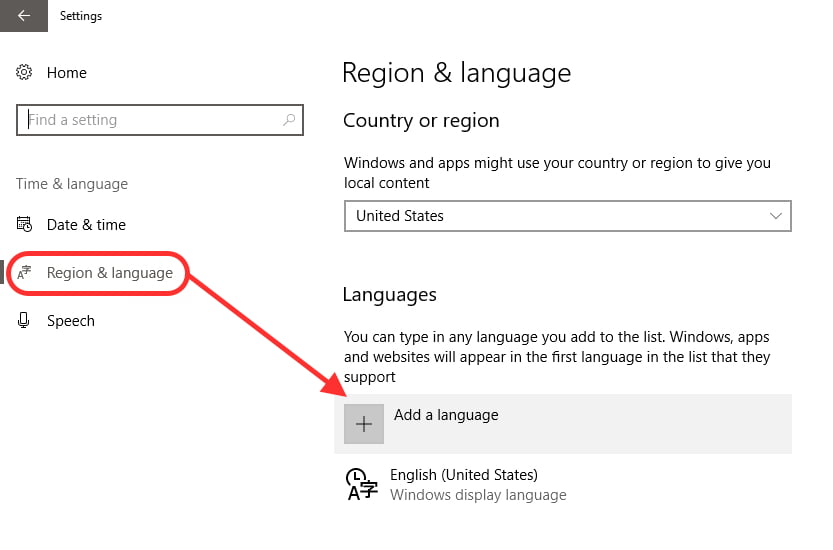833x550 pixels.
Task: Open Speech settings
Action: coord(71,321)
